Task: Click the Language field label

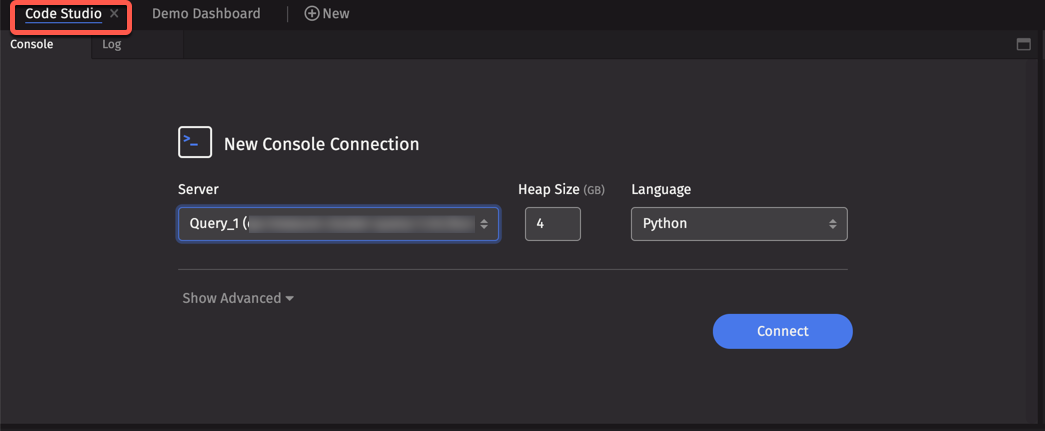Action: [661, 190]
